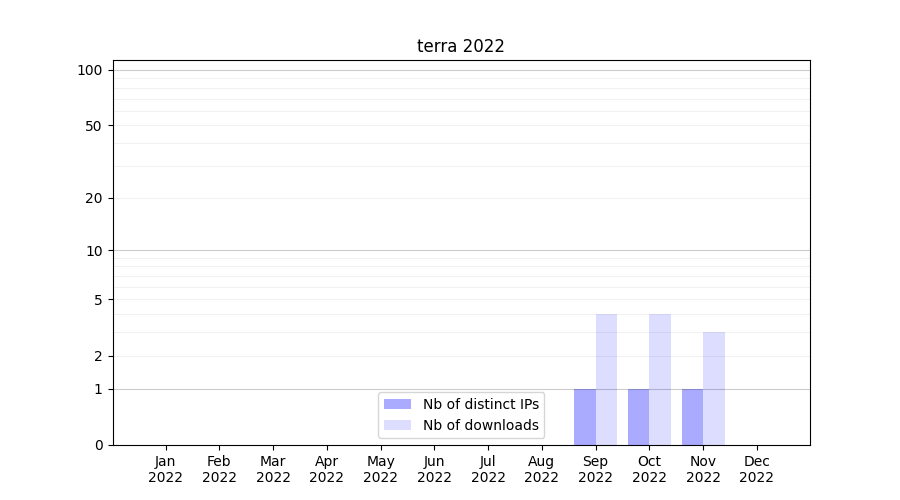Click the 'Sep 2022' x-axis label
Image resolution: width=900 pixels, height=500 pixels.
(x=595, y=469)
